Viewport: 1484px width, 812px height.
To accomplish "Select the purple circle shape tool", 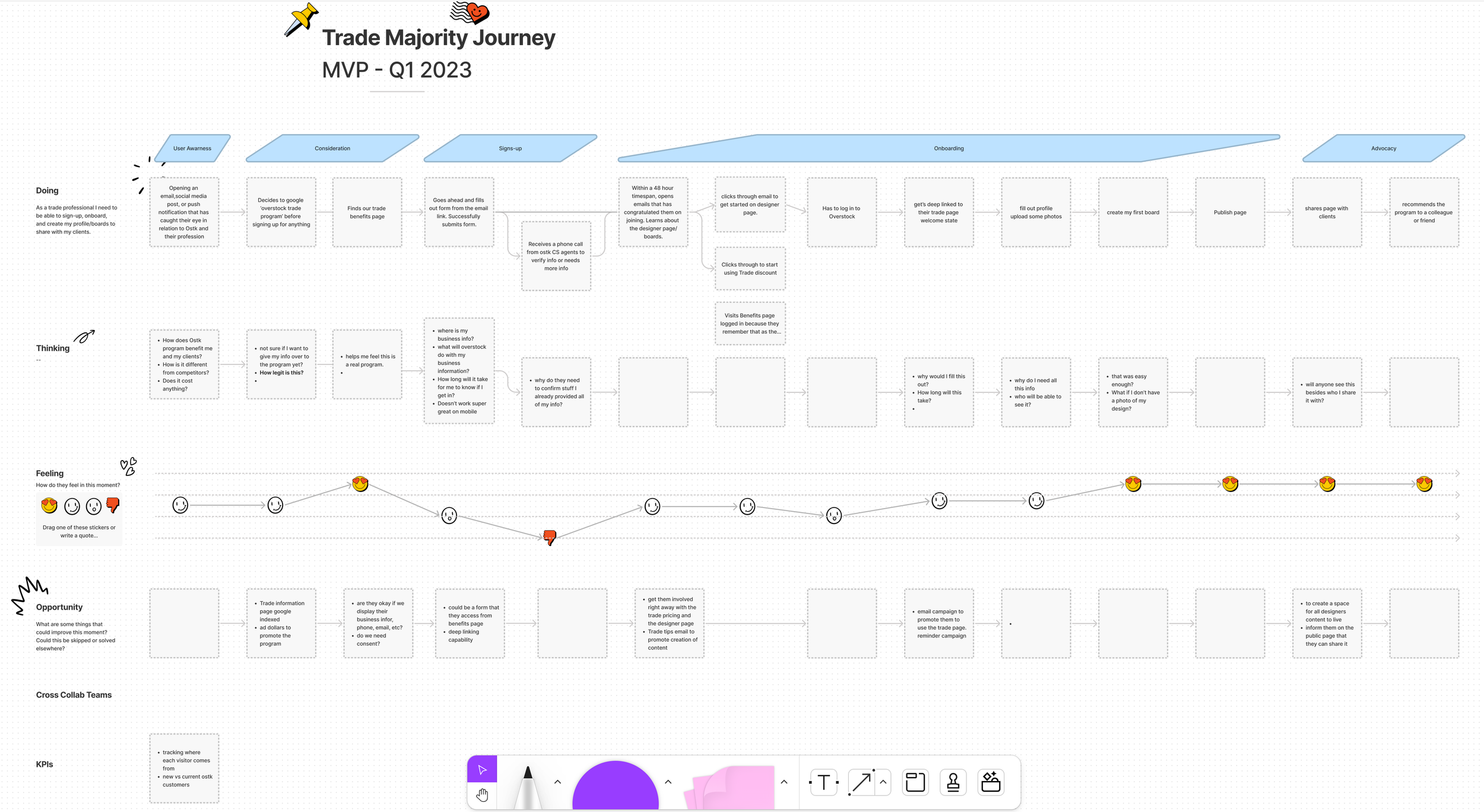I will (x=615, y=787).
